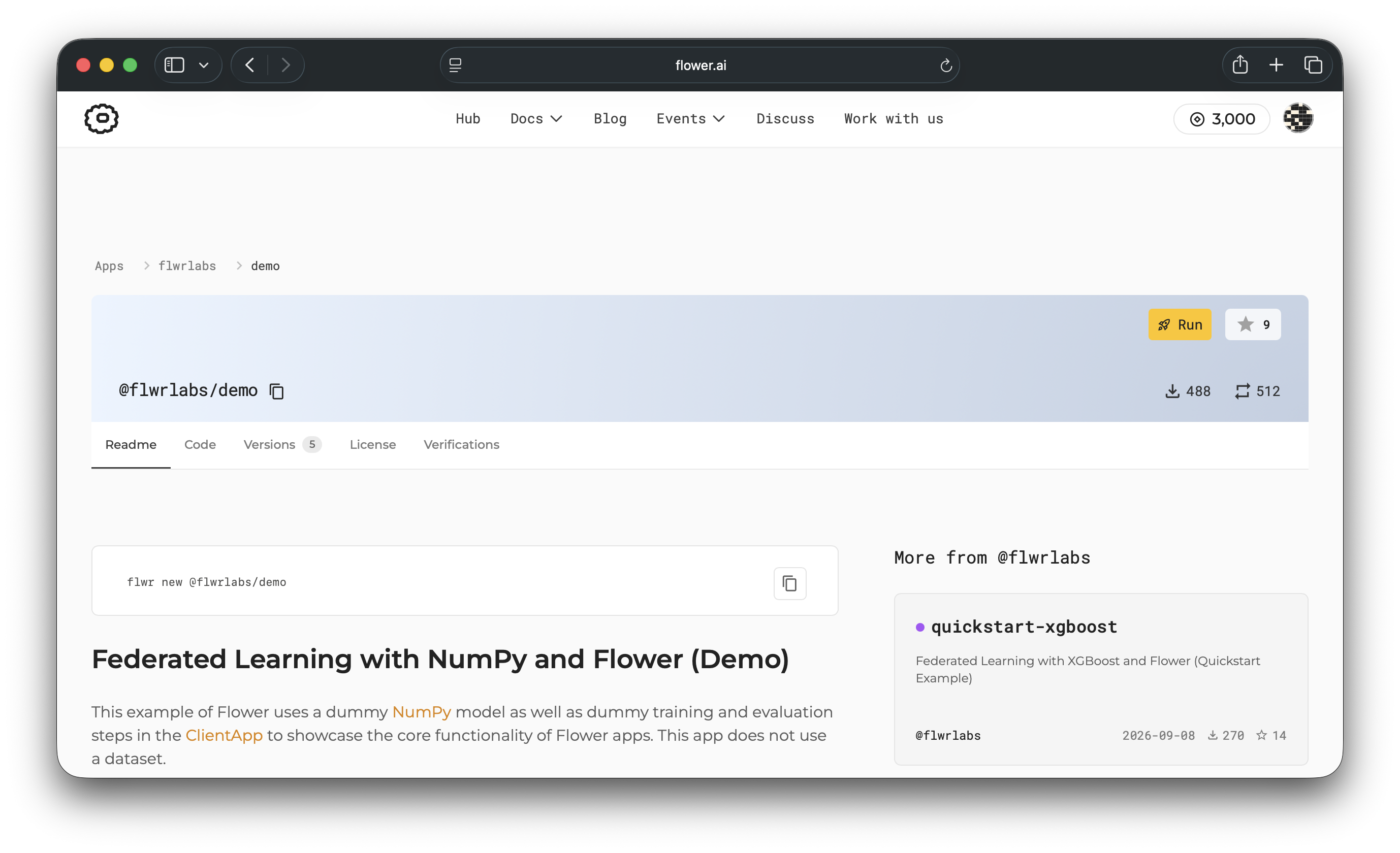Viewport: 1400px width, 853px height.
Task: Reload the flower.ai page
Action: tap(945, 65)
